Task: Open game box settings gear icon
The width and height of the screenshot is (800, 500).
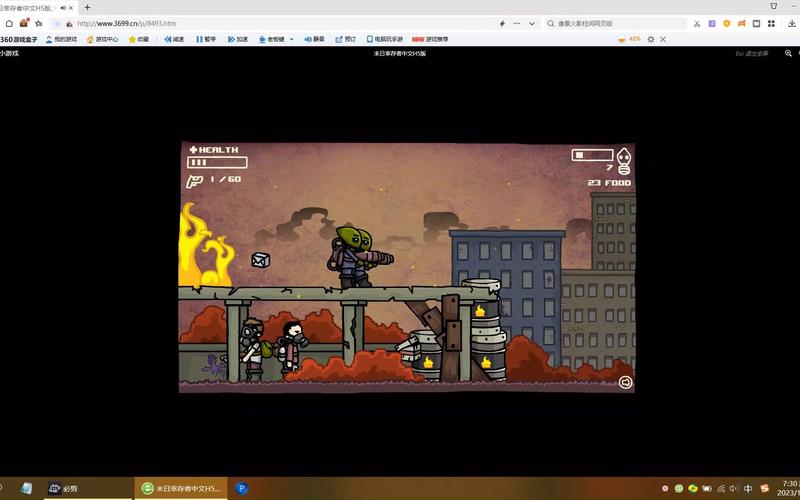Action: tap(651, 39)
